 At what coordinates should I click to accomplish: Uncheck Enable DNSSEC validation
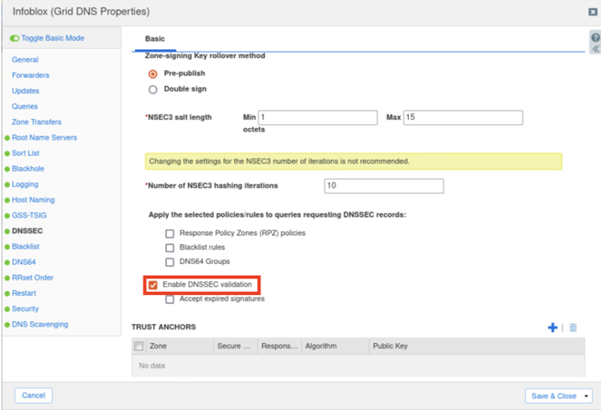(153, 285)
